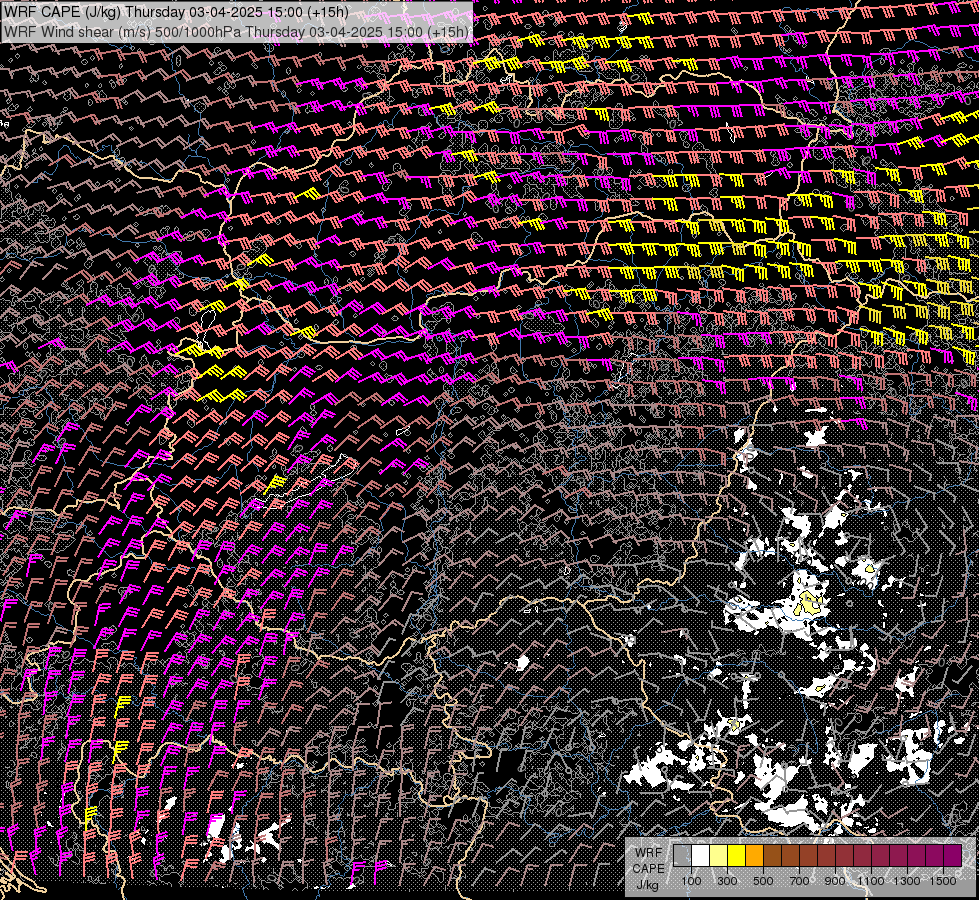This screenshot has height=900, width=979.
Task: Click the '1500' legend value
Action: coord(943,881)
